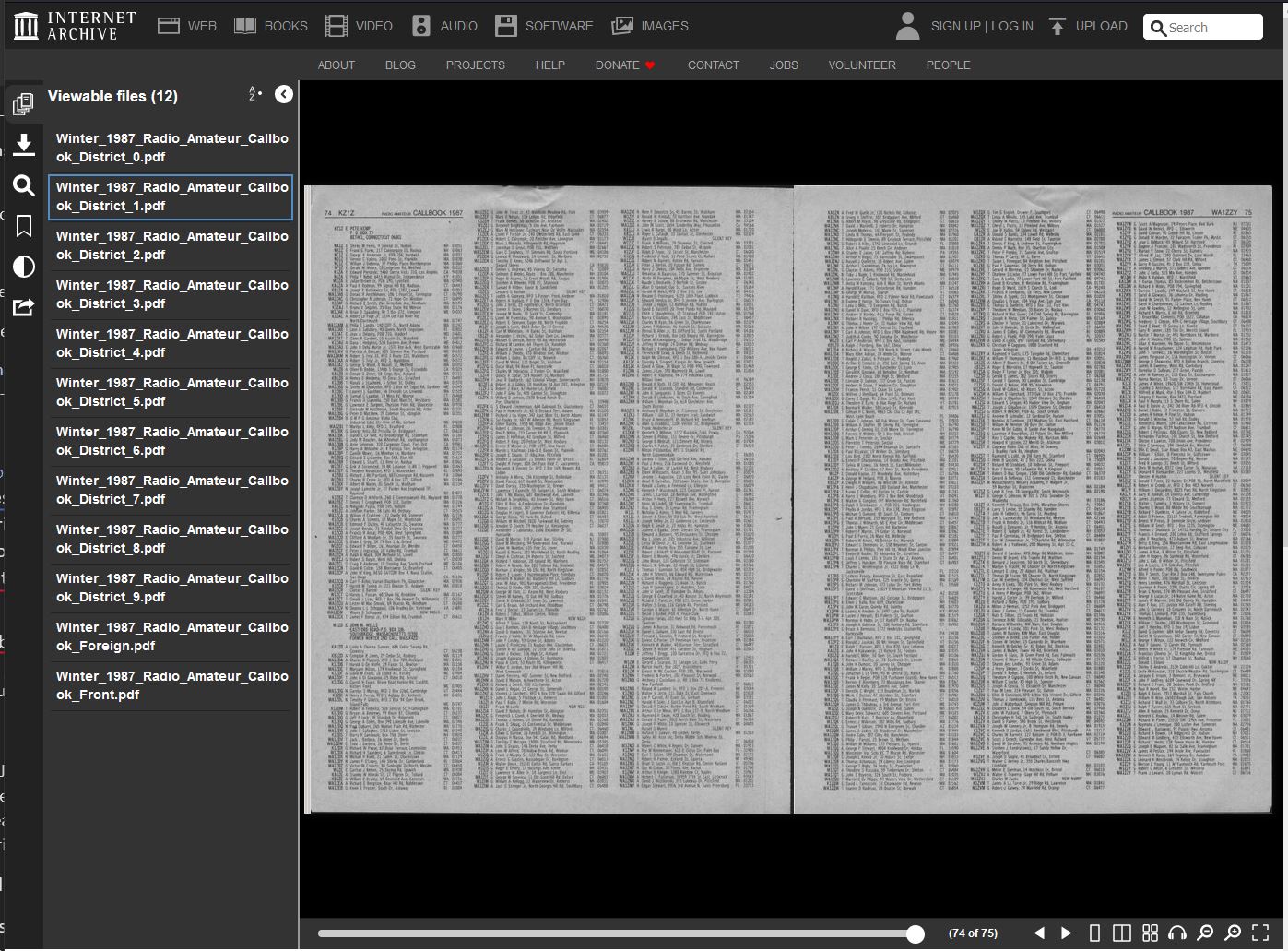This screenshot has width=1288, height=951.
Task: Sort files with the A-Z icon
Action: pyautogui.click(x=254, y=94)
